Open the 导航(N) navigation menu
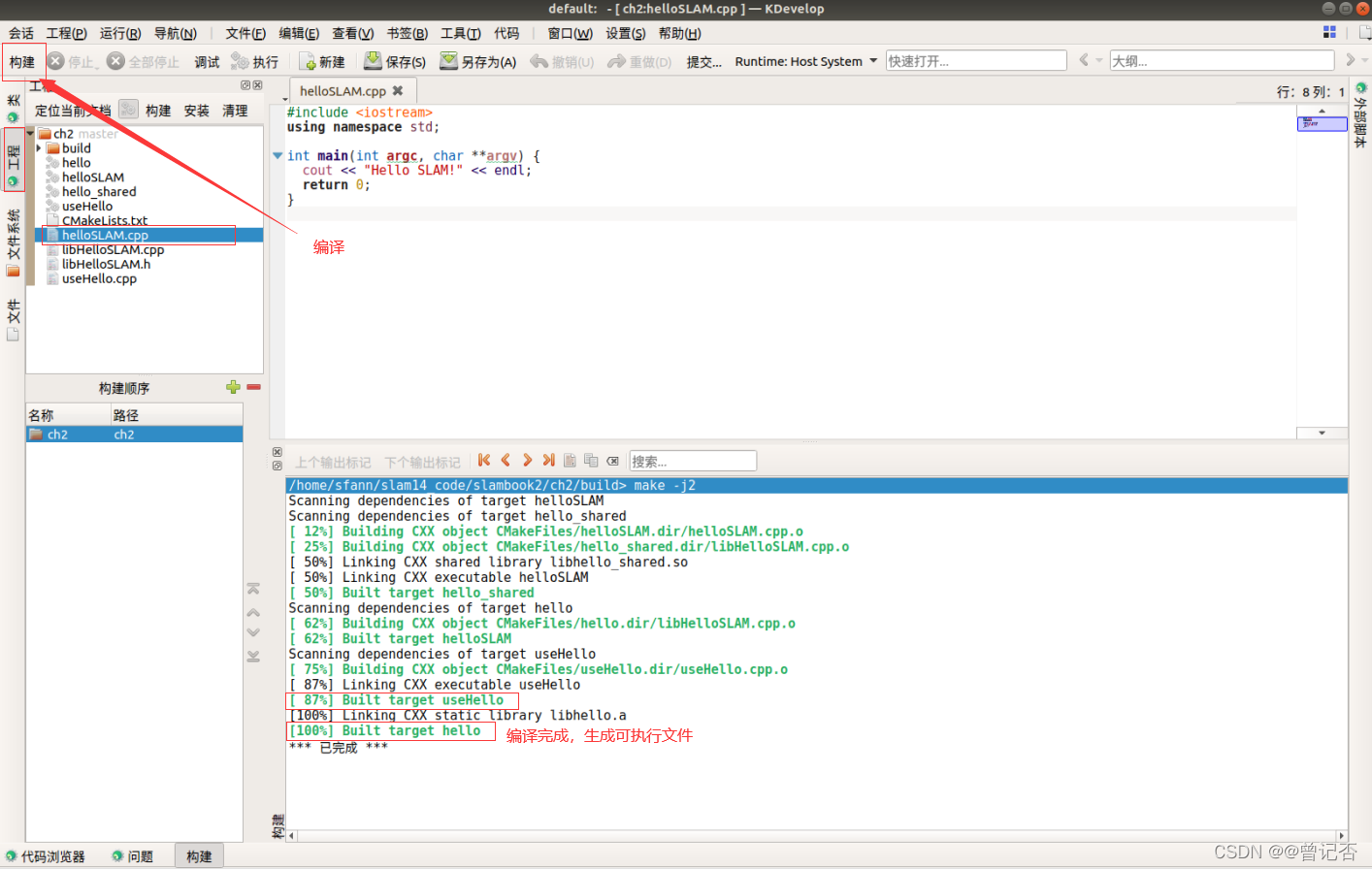This screenshot has width=1372, height=870. coord(176,33)
